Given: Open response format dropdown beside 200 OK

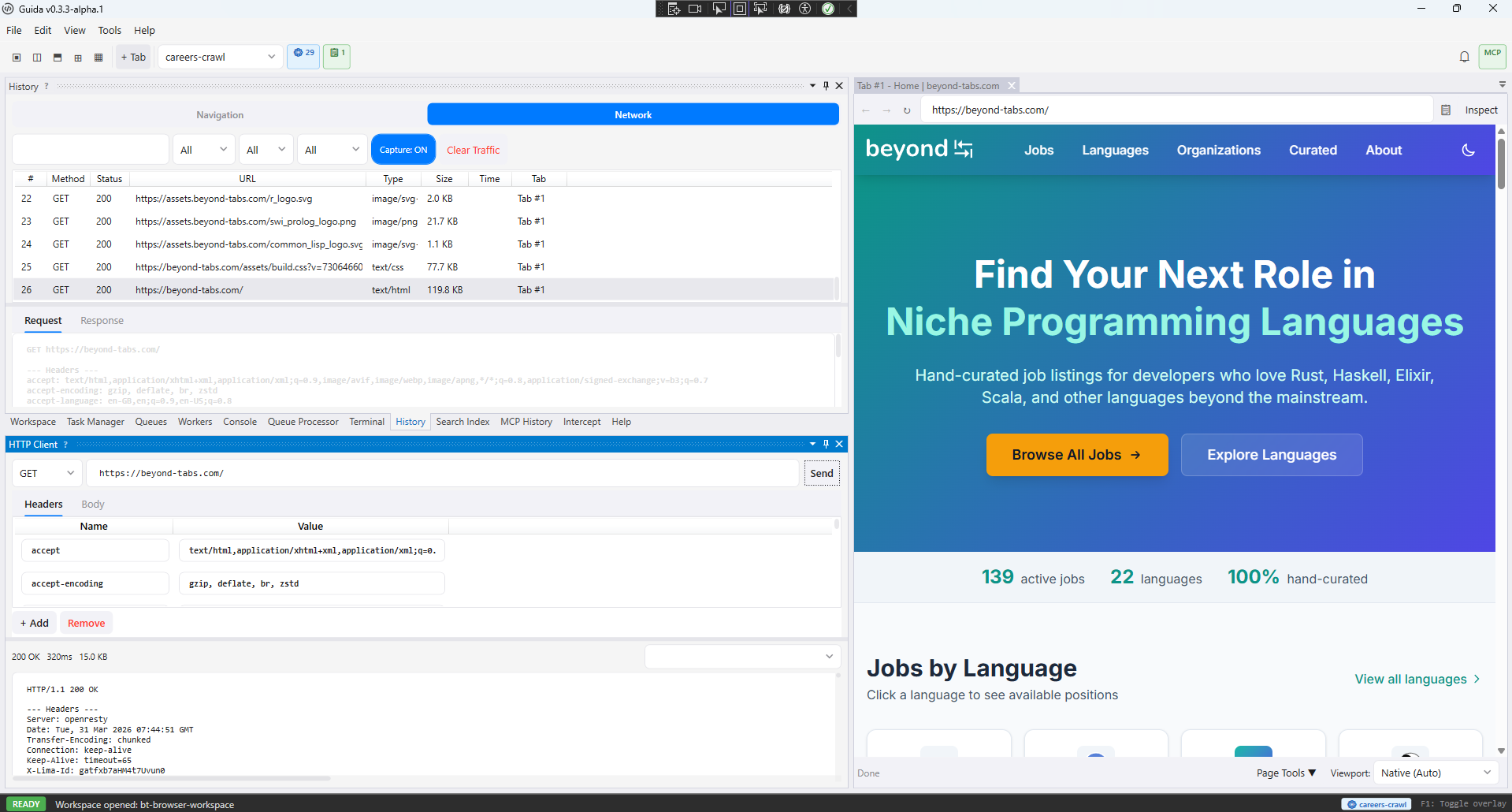Looking at the screenshot, I should [x=742, y=657].
